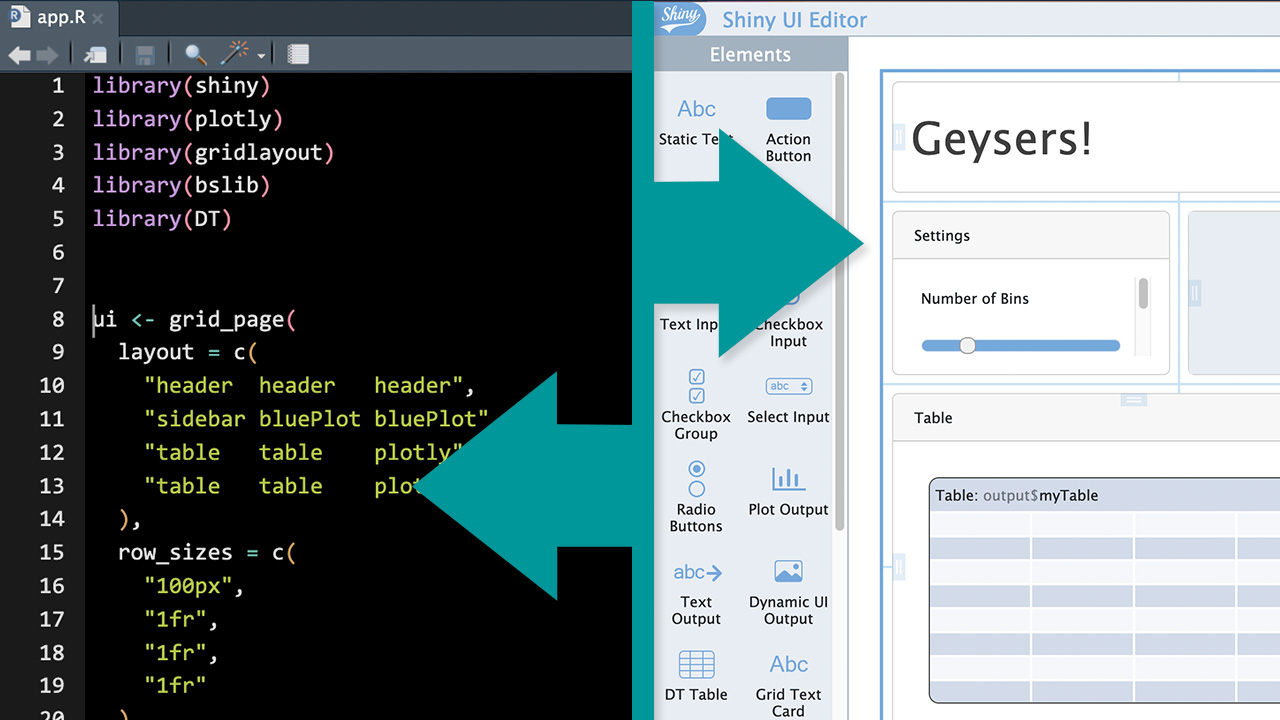
Task: Pick the Grid Text Card element
Action: (788, 665)
